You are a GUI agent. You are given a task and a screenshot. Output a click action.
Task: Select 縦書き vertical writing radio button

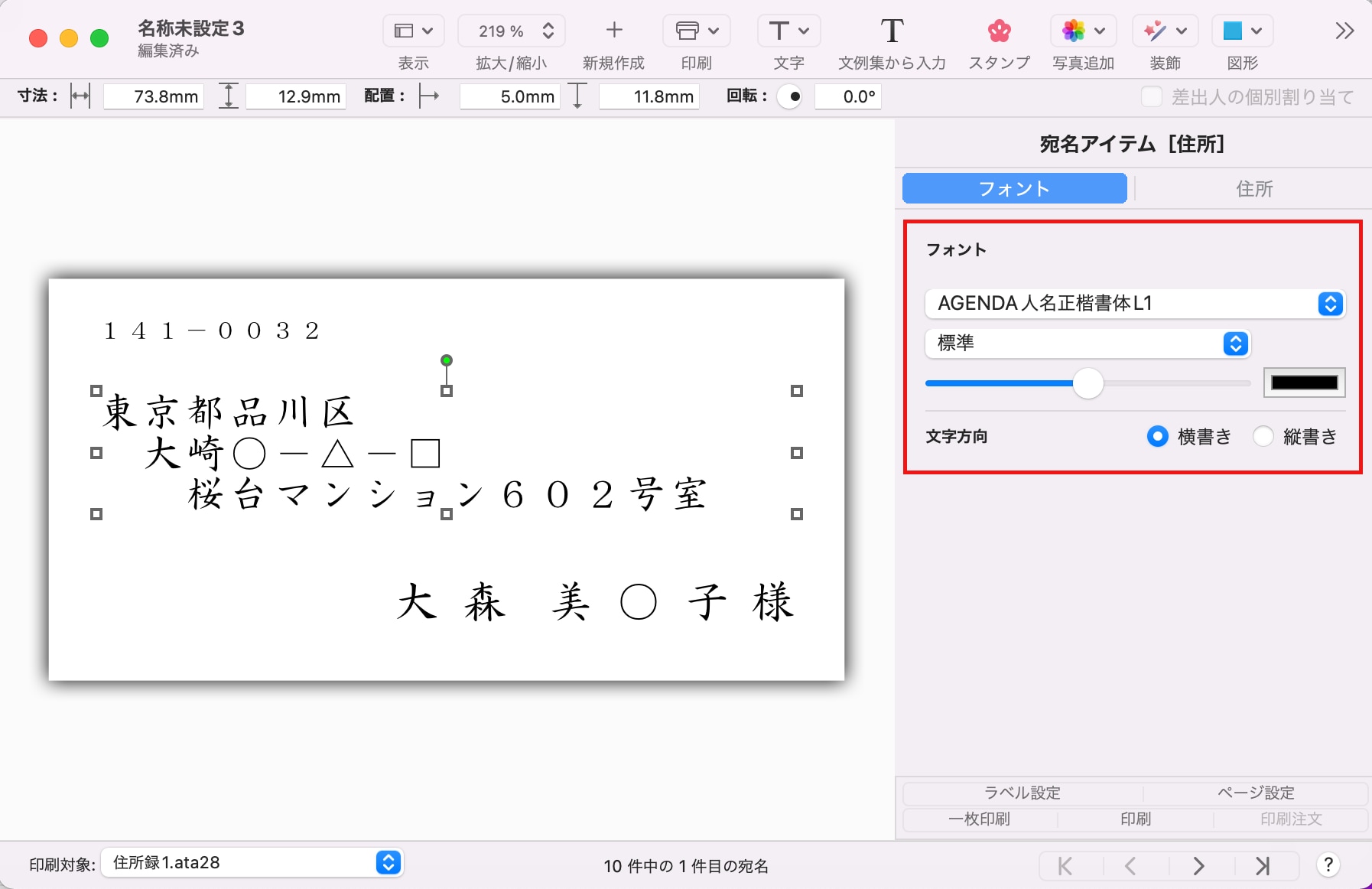(1263, 436)
